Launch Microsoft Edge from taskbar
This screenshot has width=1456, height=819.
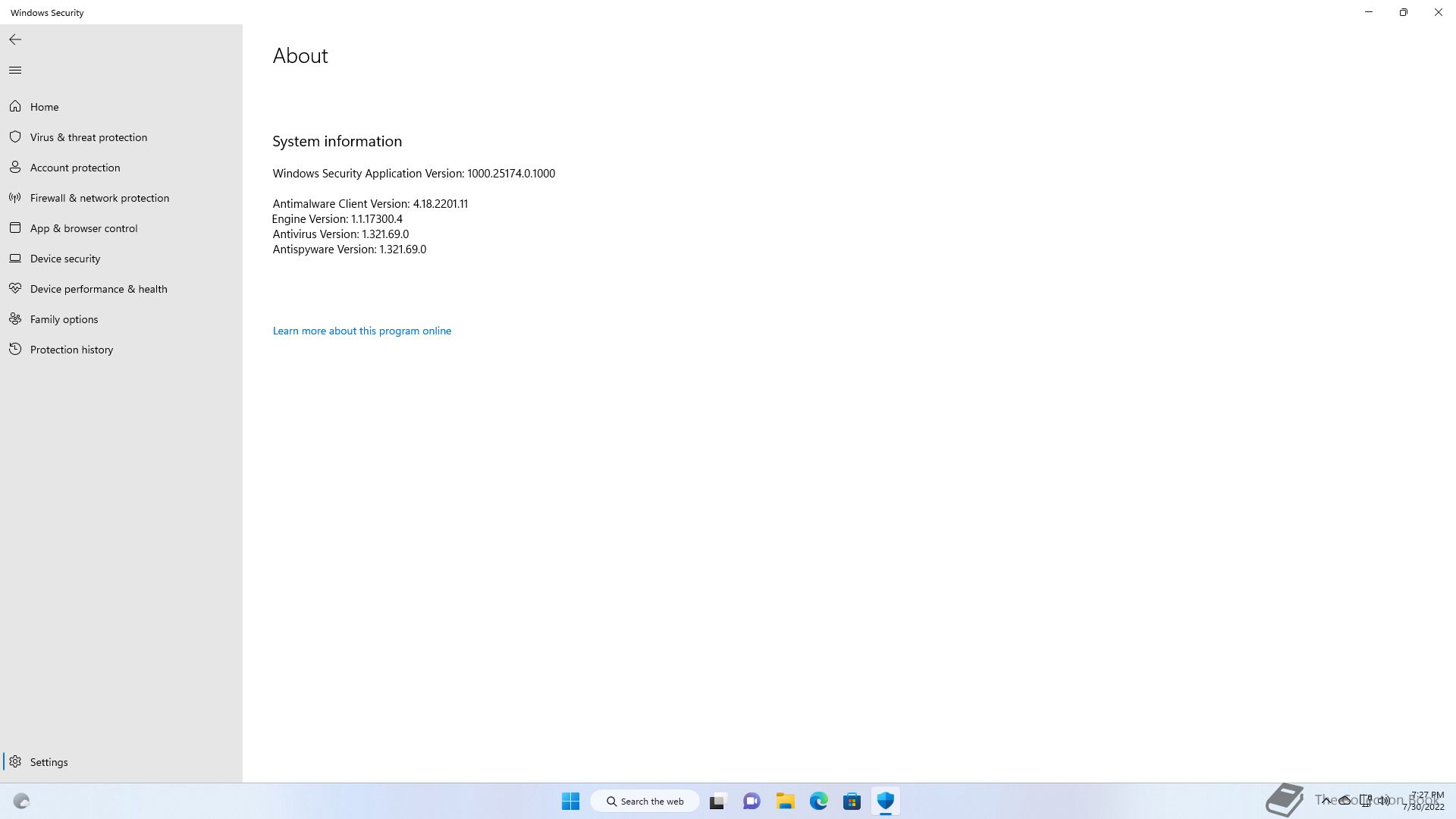pyautogui.click(x=818, y=801)
